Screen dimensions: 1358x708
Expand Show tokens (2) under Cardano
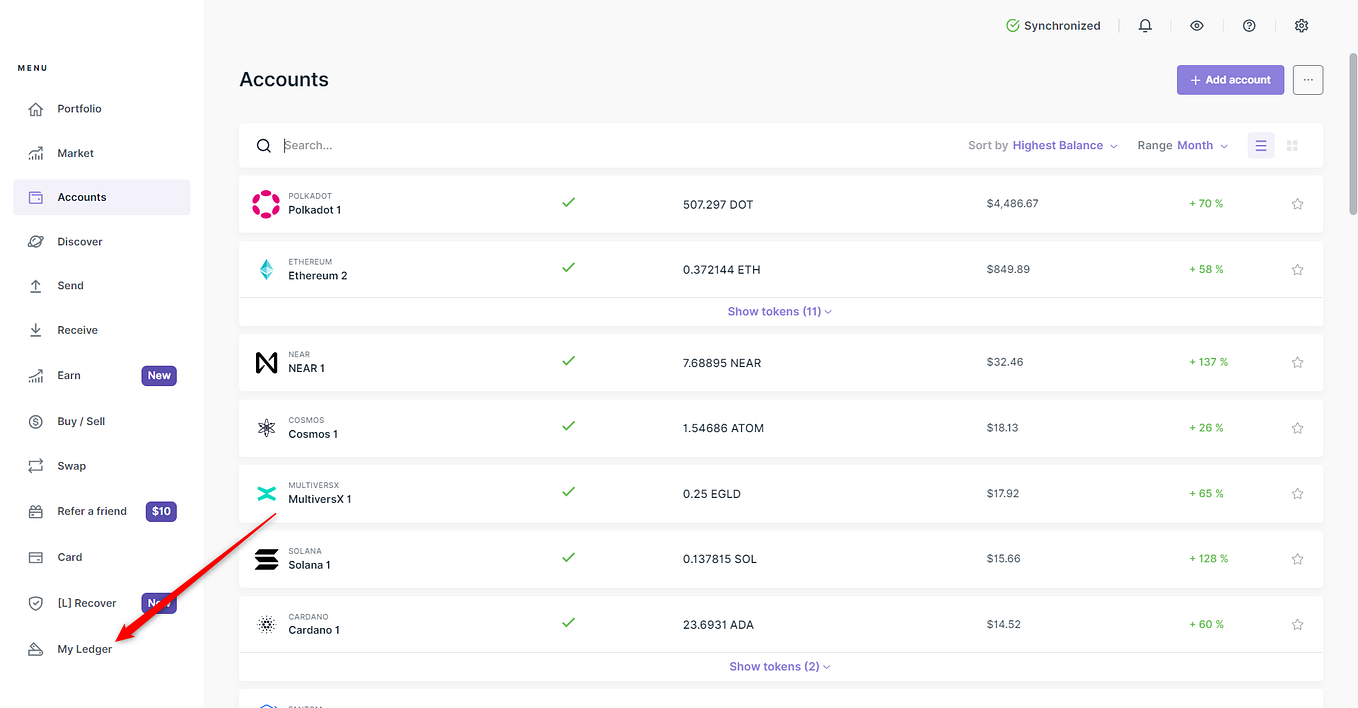coord(780,667)
